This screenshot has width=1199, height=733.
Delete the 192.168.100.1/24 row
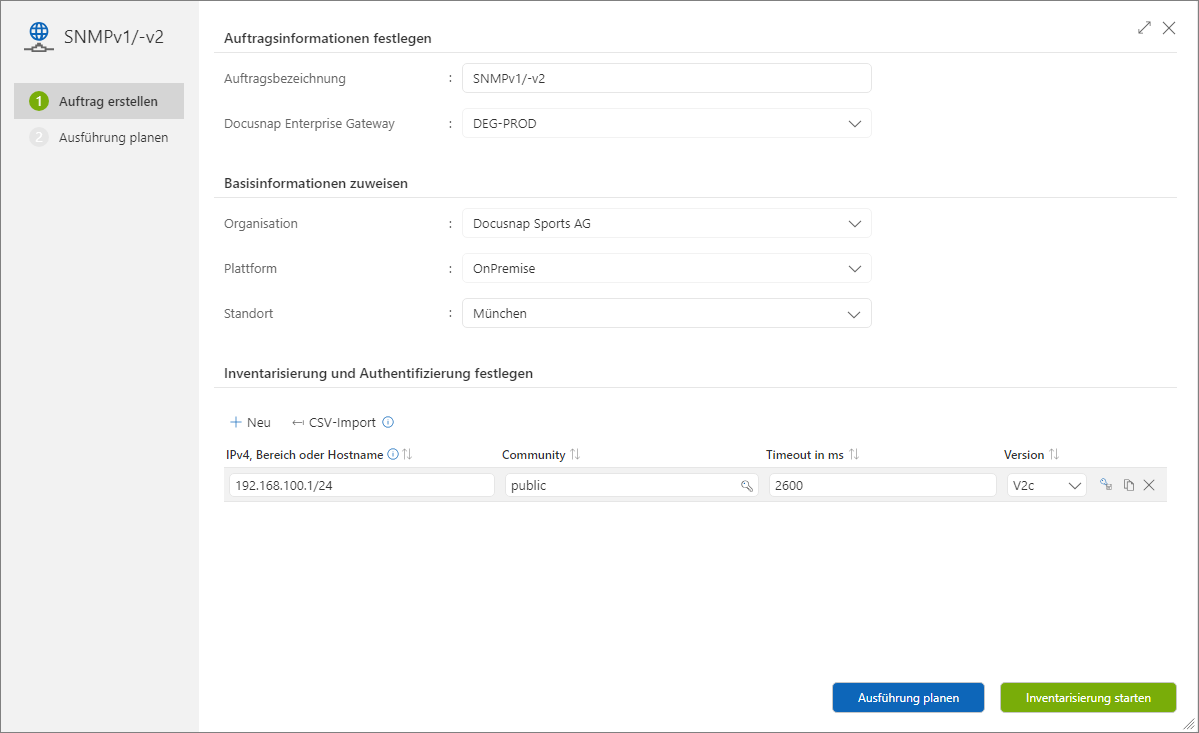[x=1149, y=485]
